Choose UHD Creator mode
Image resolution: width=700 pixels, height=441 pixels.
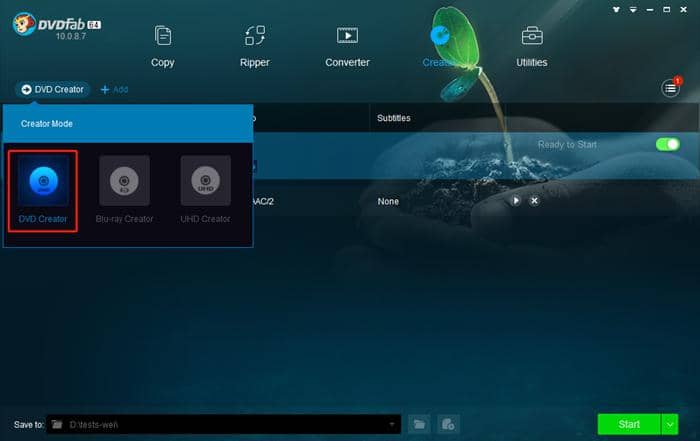tap(205, 181)
